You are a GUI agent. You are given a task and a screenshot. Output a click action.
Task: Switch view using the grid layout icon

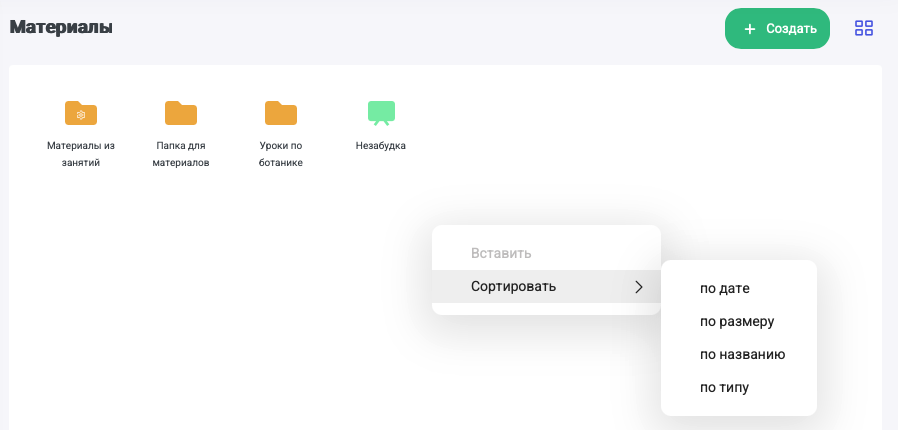pyautogui.click(x=864, y=28)
